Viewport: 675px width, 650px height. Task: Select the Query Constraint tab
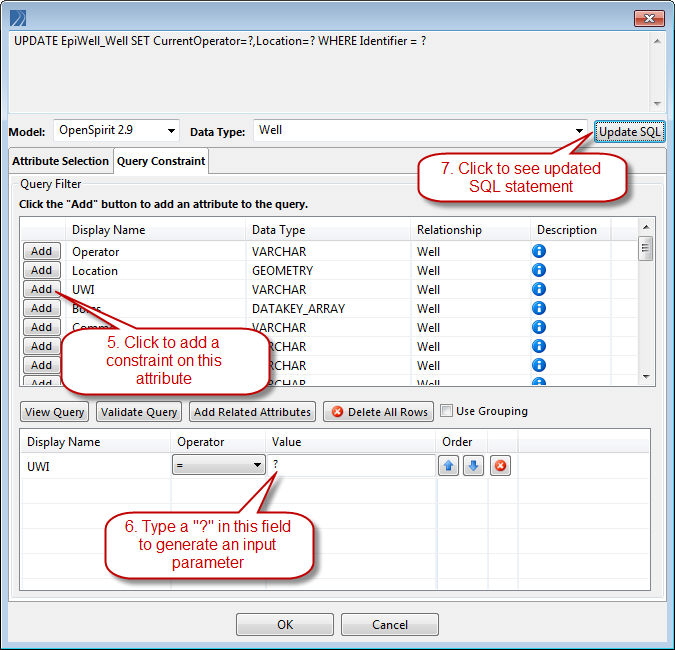pyautogui.click(x=161, y=161)
